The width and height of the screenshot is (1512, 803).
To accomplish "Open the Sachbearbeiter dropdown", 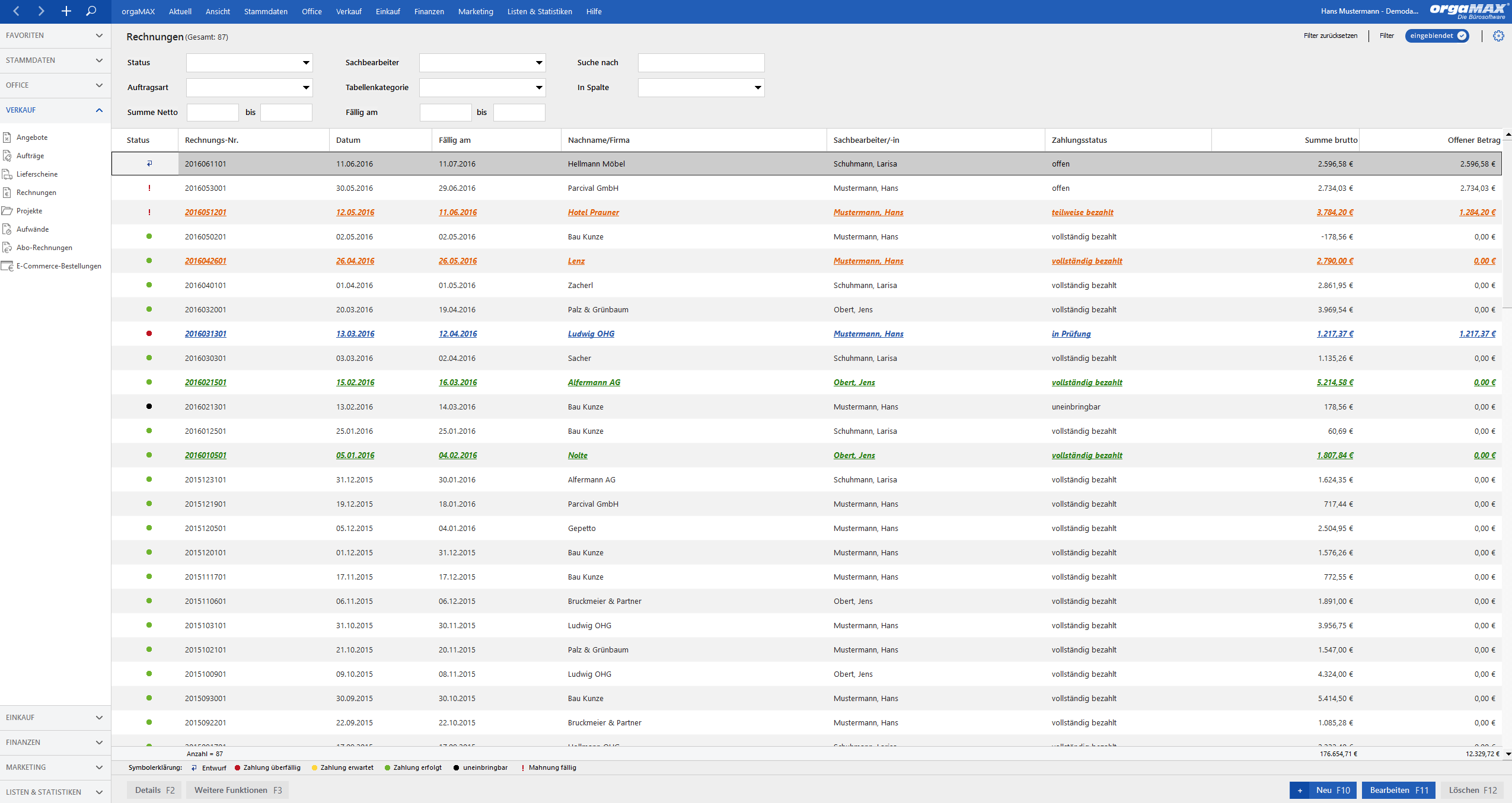I will [x=483, y=63].
